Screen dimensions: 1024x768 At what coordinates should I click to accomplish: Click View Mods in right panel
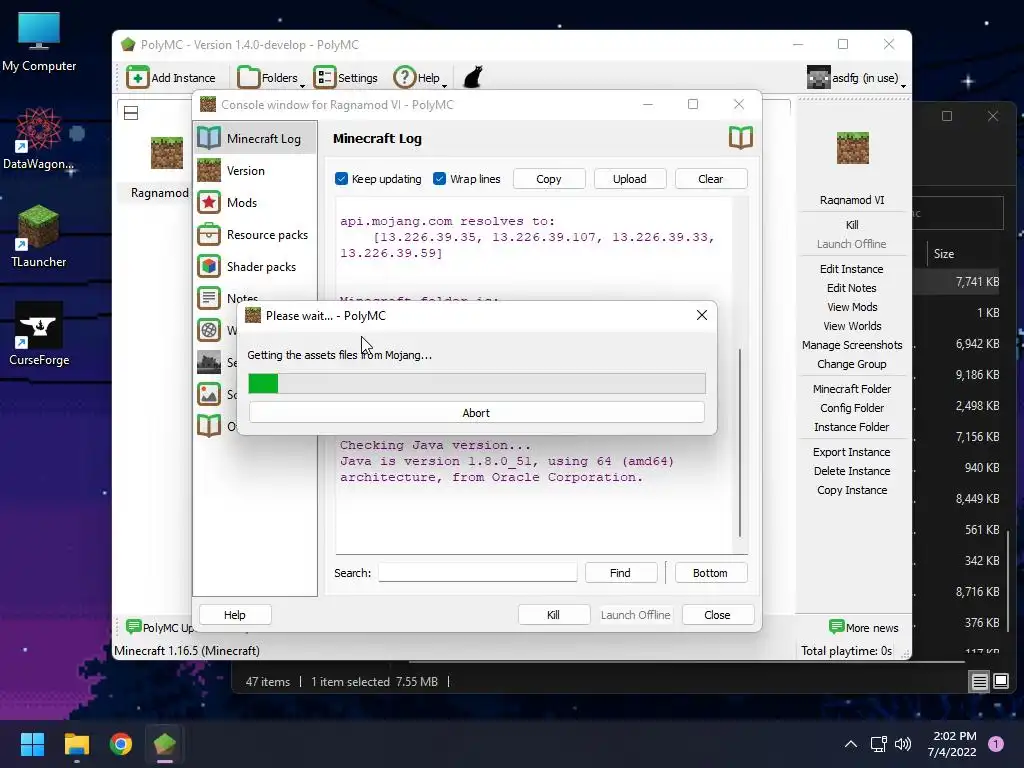tap(852, 306)
